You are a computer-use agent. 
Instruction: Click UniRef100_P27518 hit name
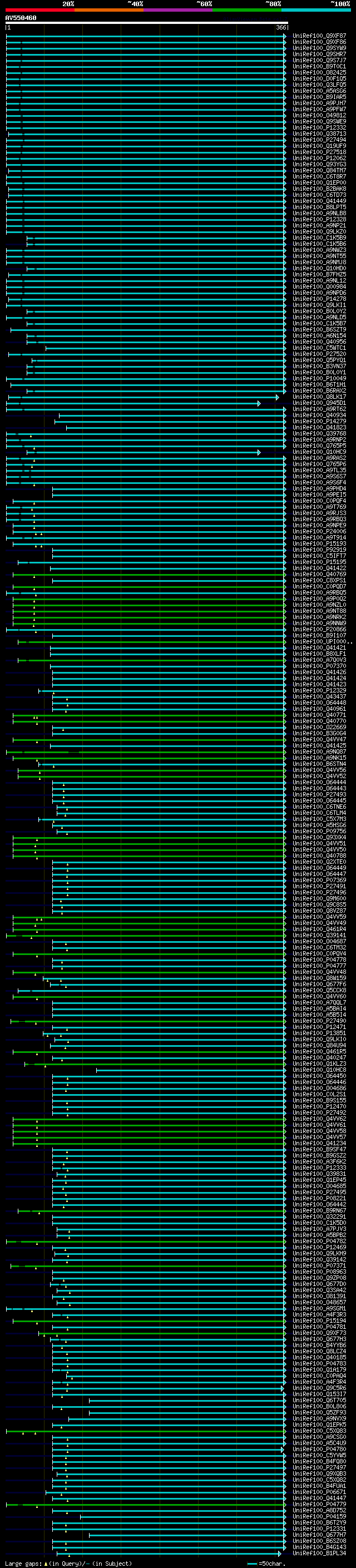pos(319,152)
